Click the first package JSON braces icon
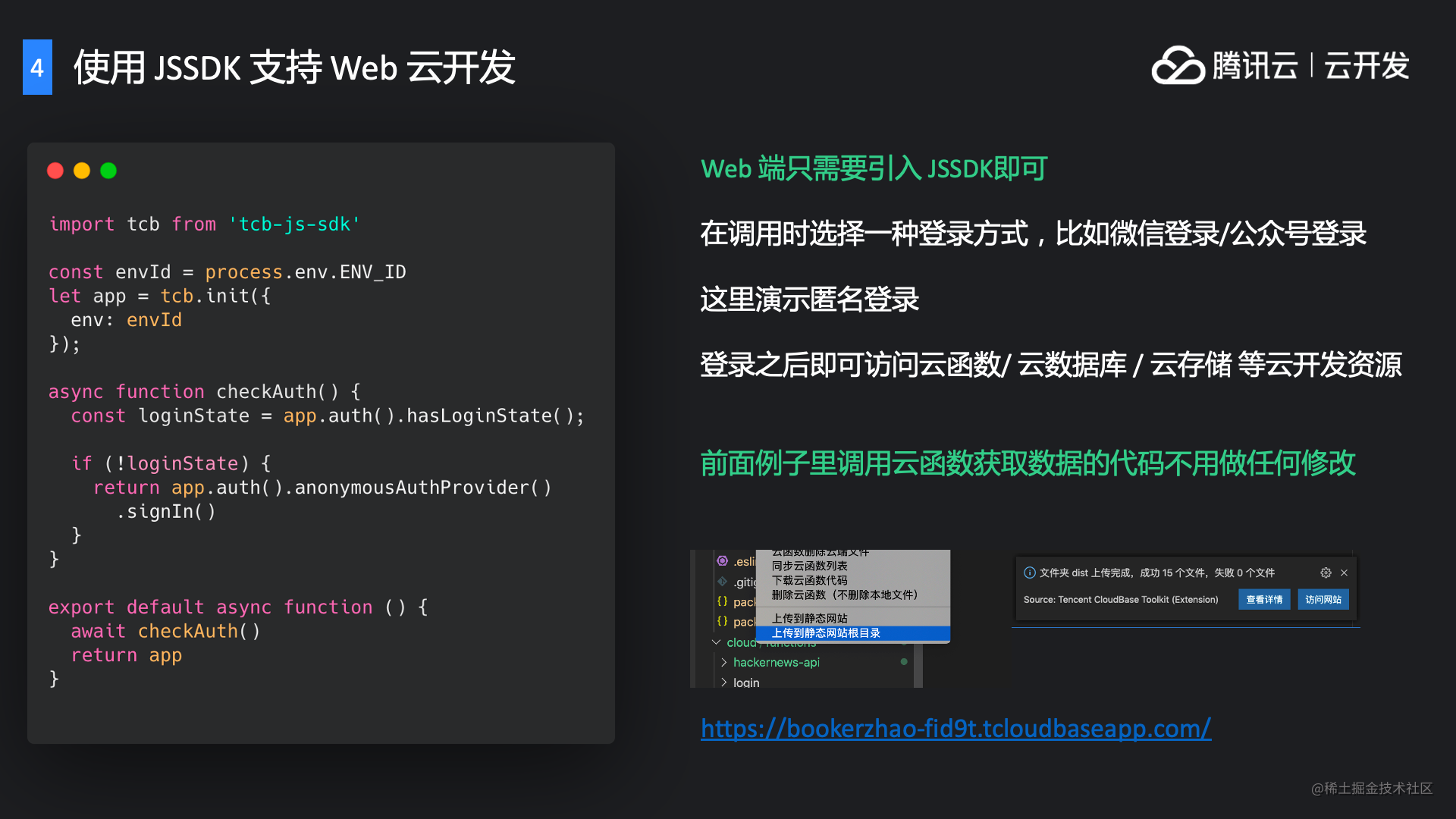The image size is (1456, 819). coord(723,601)
